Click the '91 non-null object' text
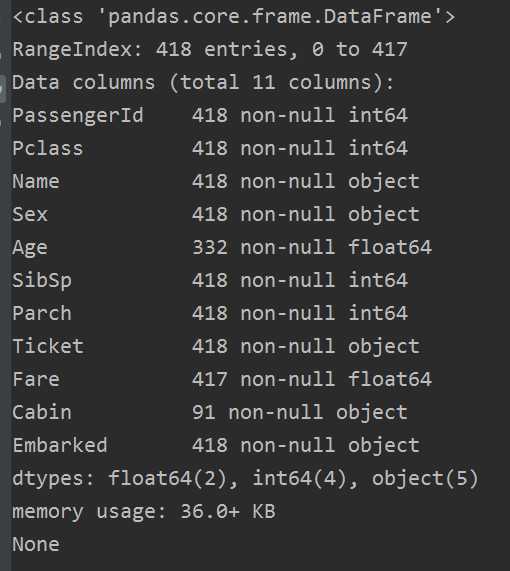 (x=300, y=413)
